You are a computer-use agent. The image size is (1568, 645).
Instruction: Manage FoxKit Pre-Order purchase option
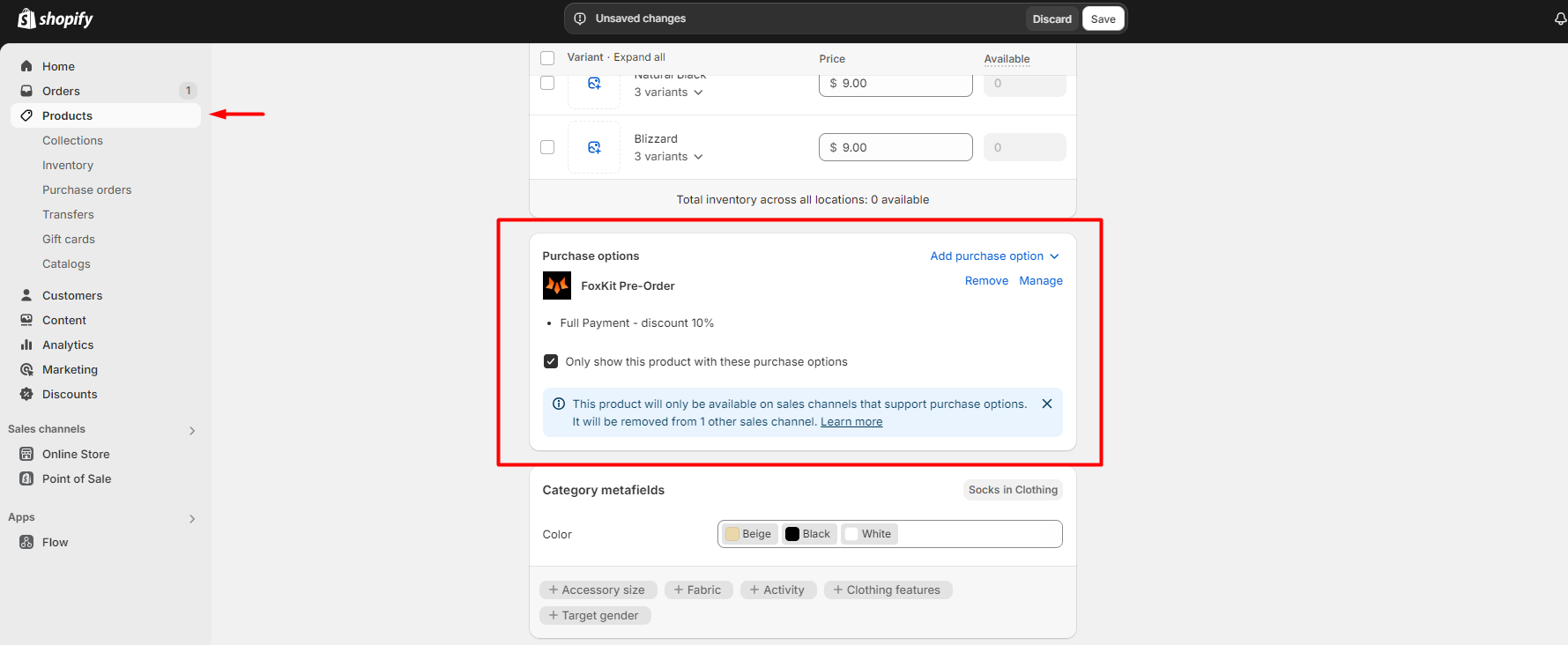tap(1041, 281)
